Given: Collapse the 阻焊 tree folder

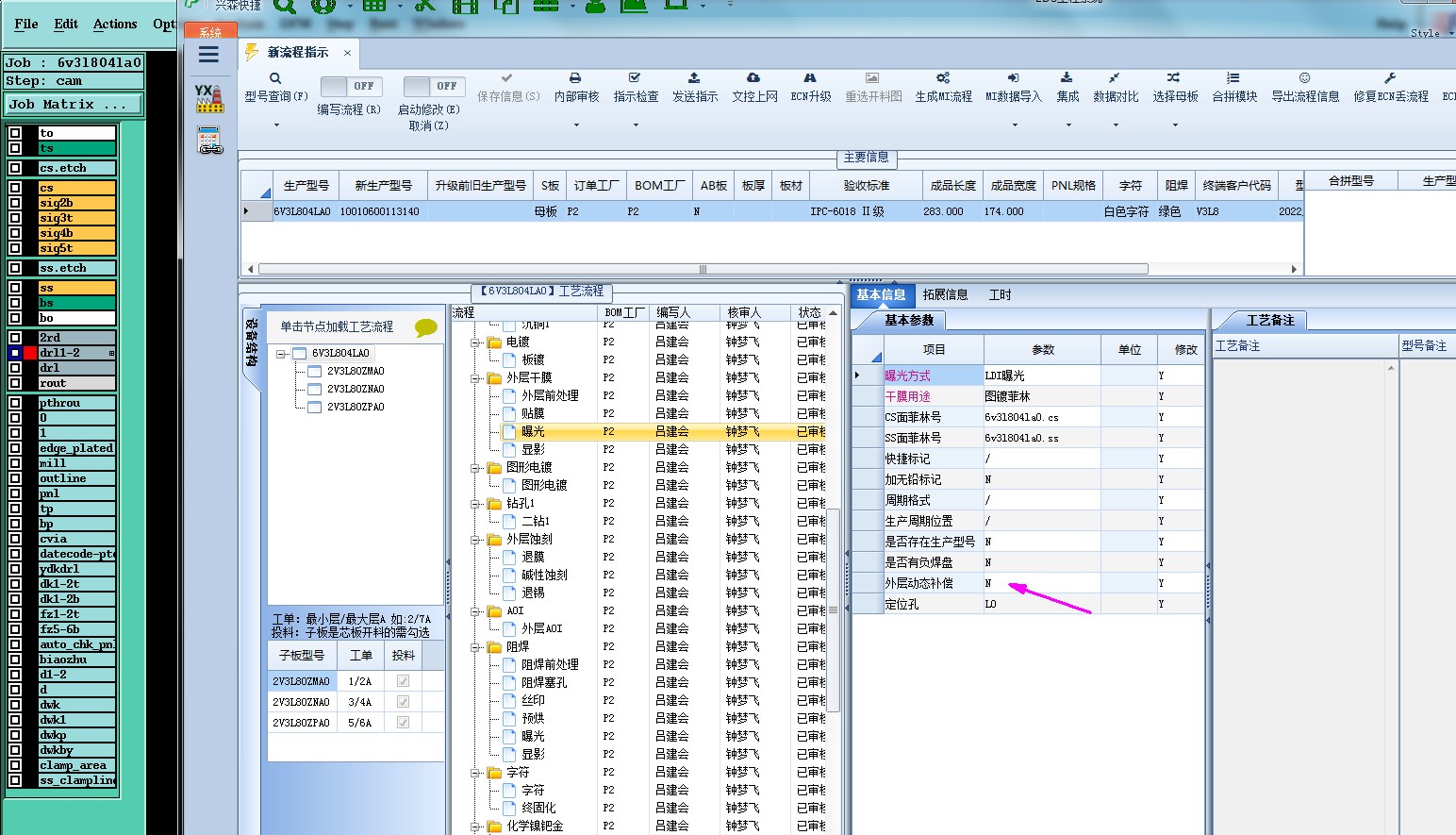Looking at the screenshot, I should click(476, 647).
